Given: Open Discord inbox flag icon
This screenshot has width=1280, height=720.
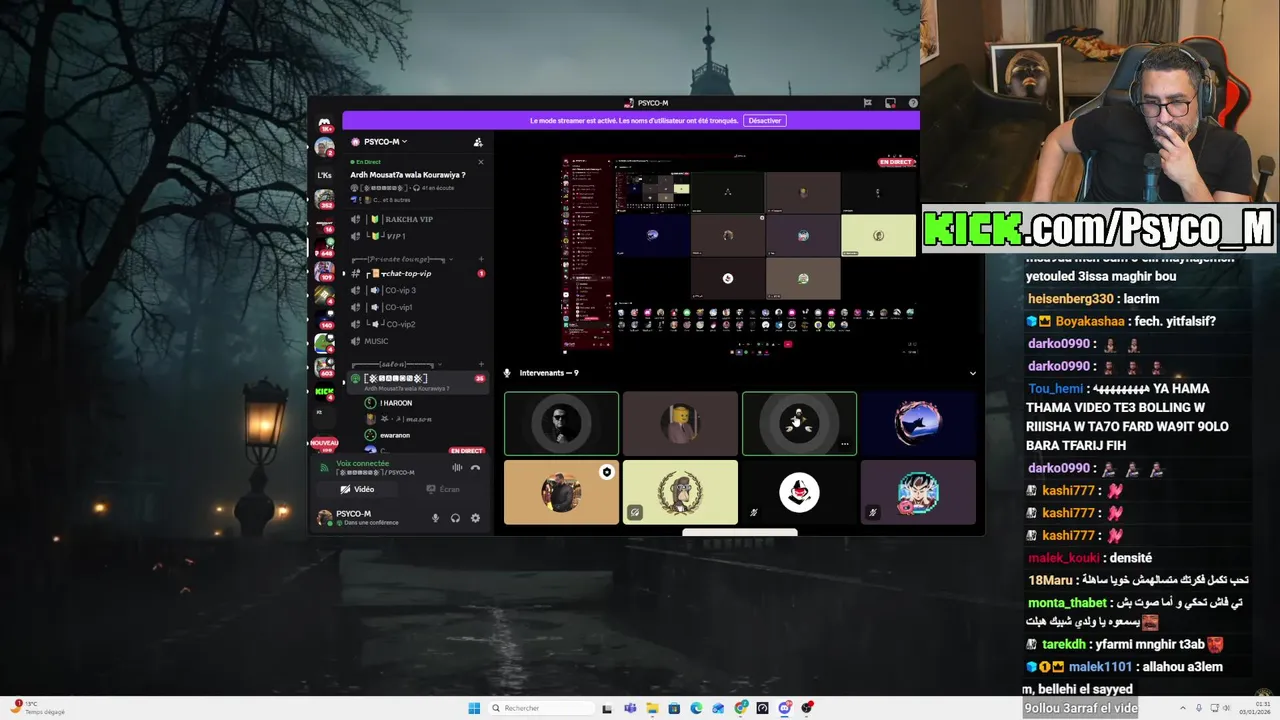Looking at the screenshot, I should (867, 103).
